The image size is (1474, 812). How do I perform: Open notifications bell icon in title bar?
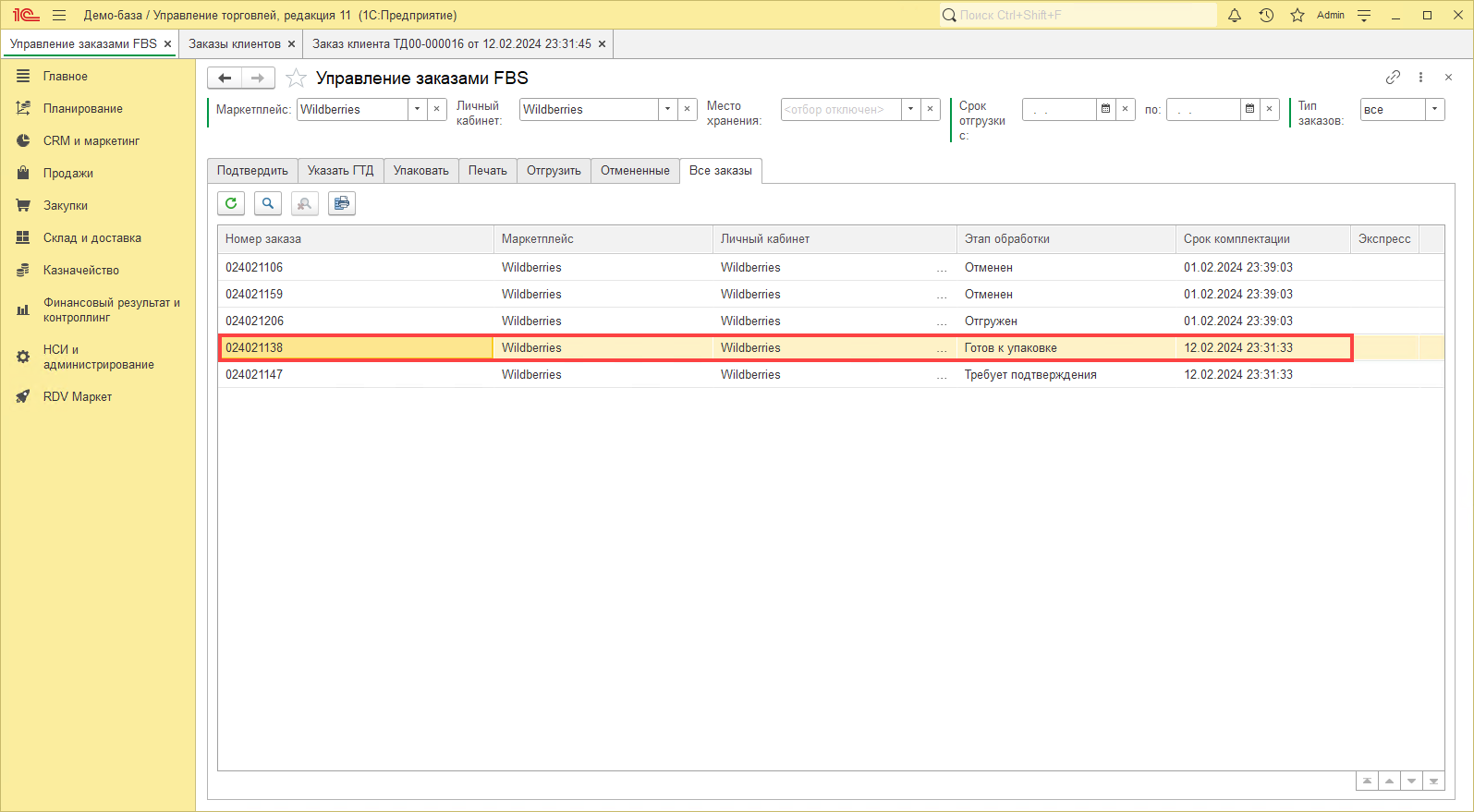pos(1235,15)
